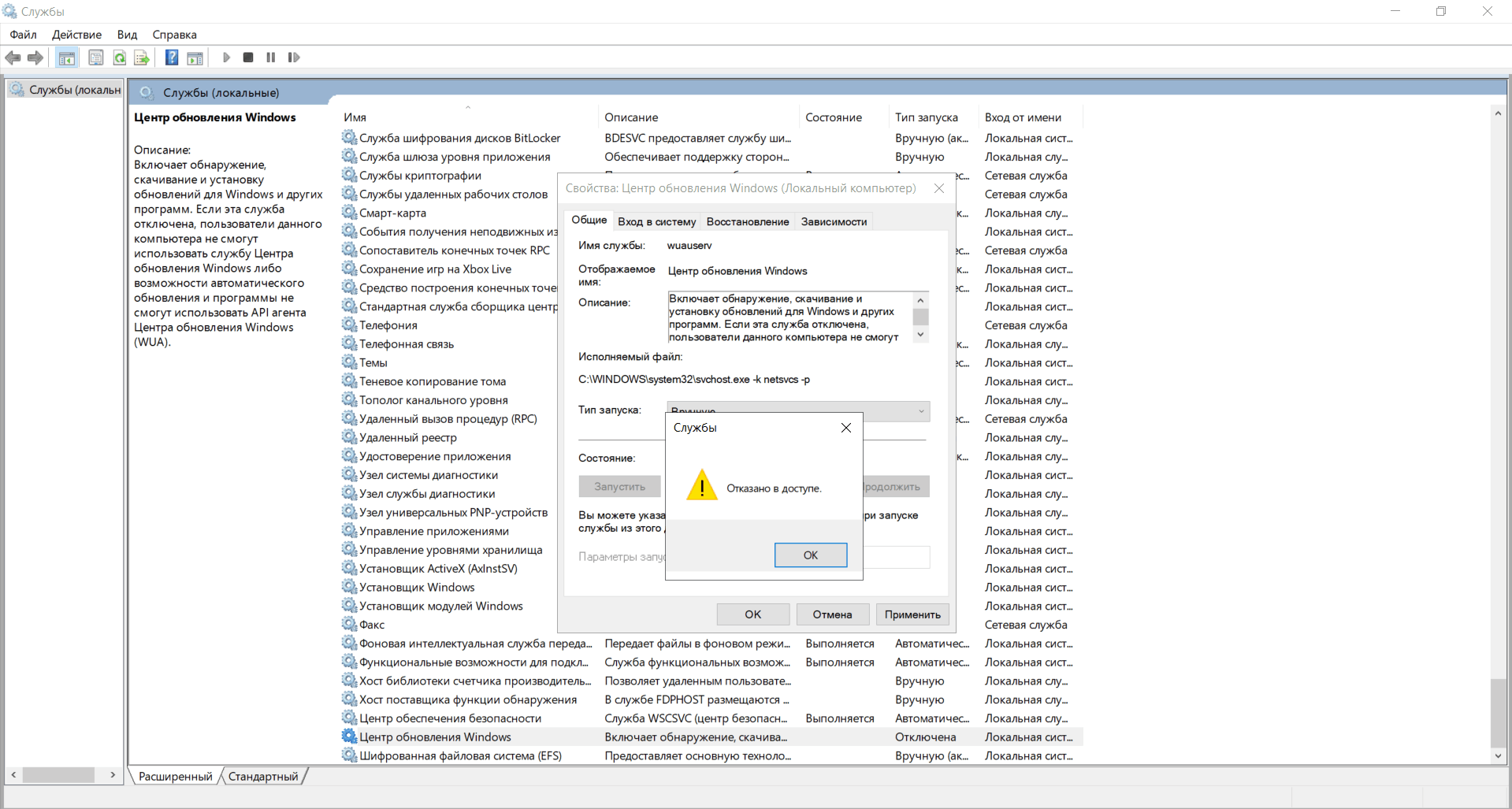Open the Properties toolbar icon
The height and width of the screenshot is (809, 1512).
[x=95, y=58]
